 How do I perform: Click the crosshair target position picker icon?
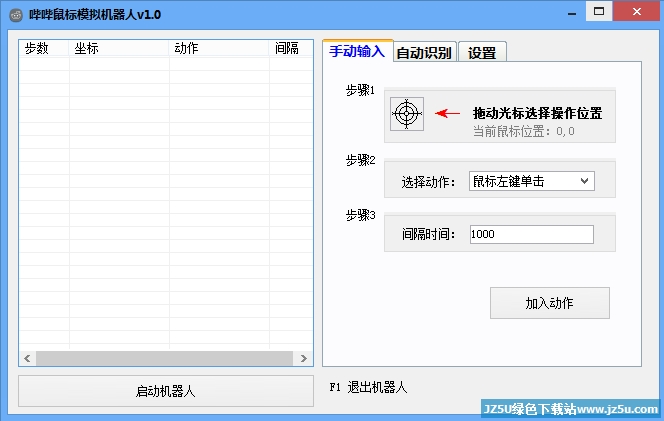407,114
